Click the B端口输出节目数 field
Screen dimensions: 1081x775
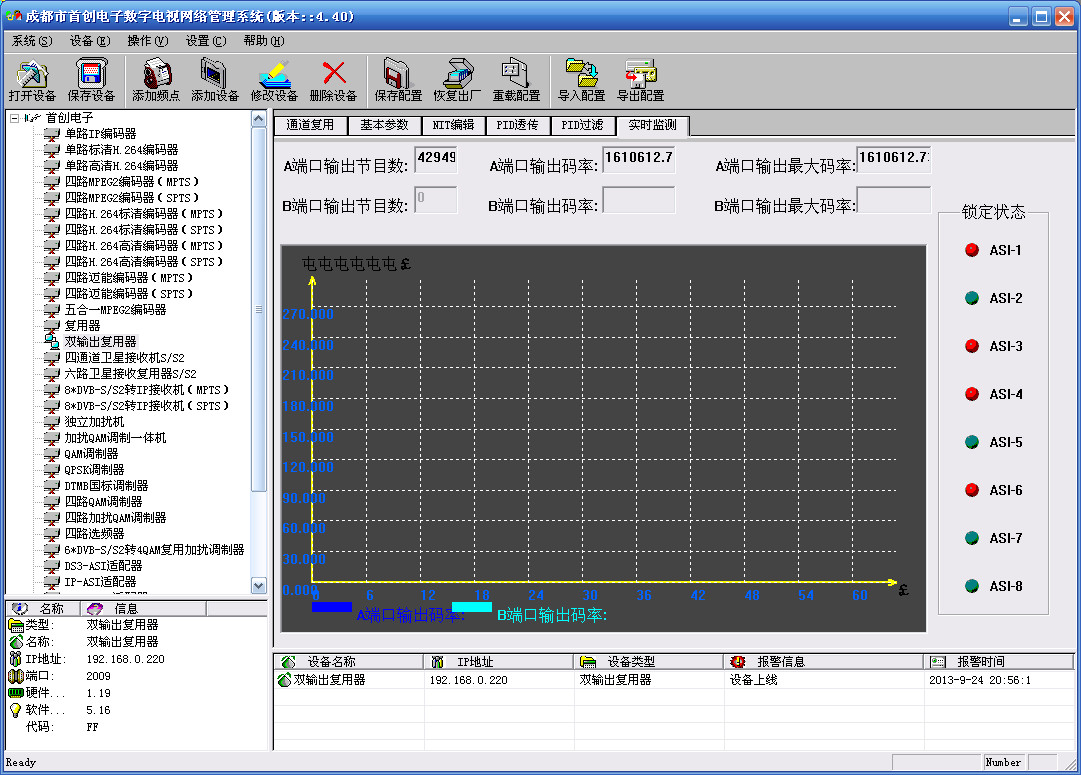click(436, 199)
